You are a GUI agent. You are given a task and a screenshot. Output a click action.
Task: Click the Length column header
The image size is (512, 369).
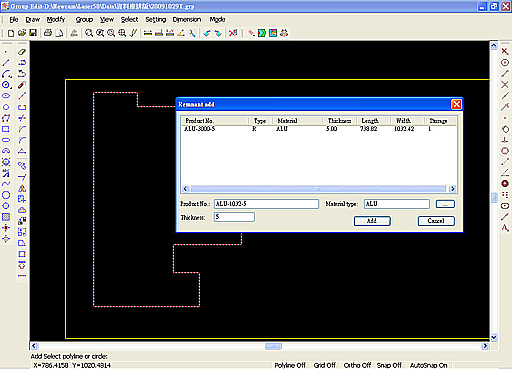pyautogui.click(x=373, y=121)
